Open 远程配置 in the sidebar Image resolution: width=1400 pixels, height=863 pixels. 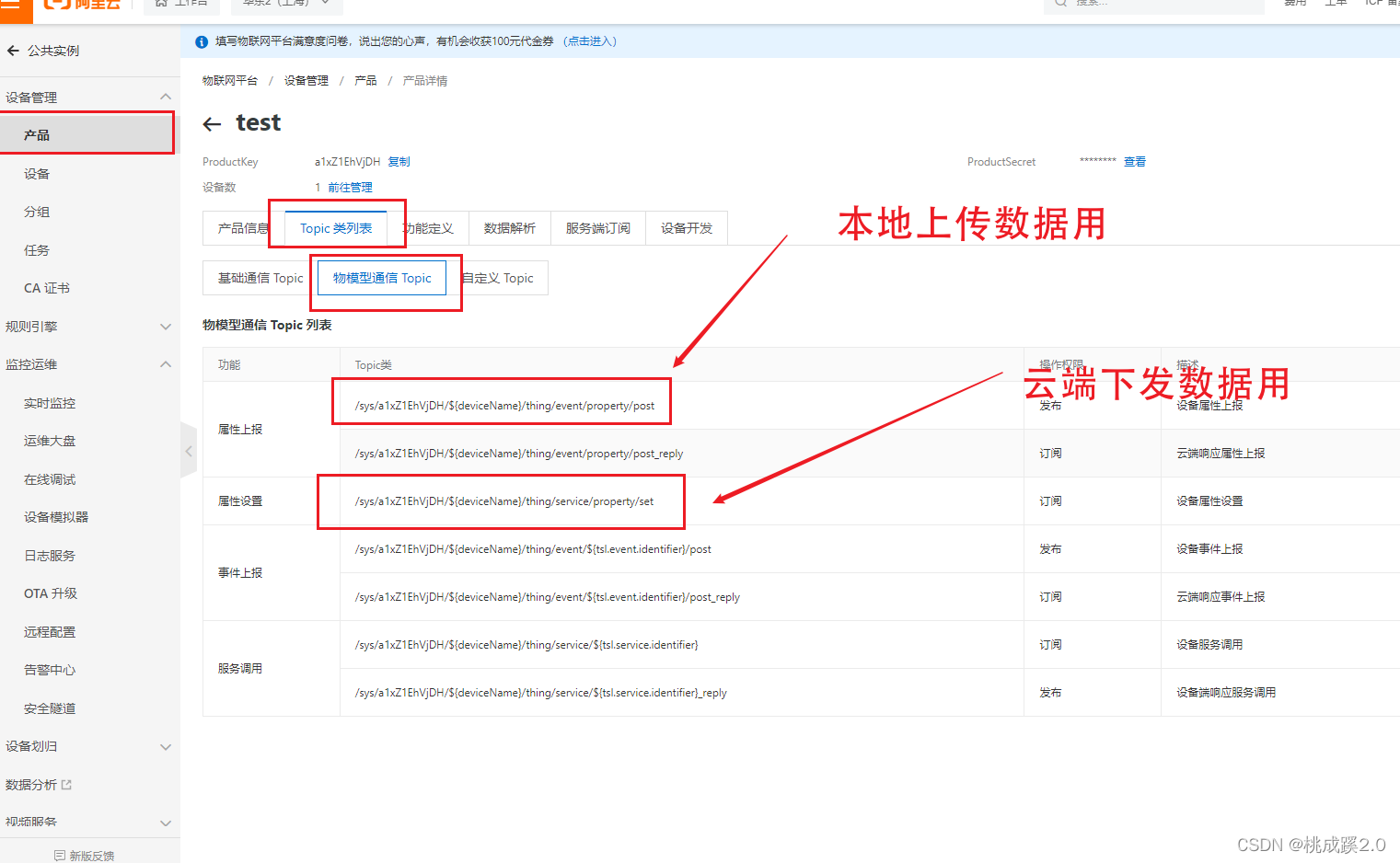pos(50,632)
